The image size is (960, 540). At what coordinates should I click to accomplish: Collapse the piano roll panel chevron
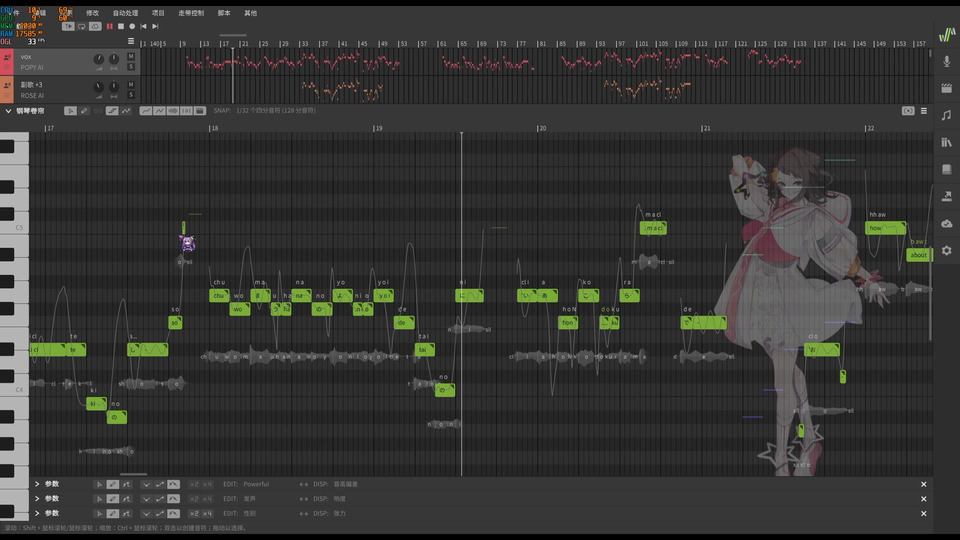coord(8,111)
